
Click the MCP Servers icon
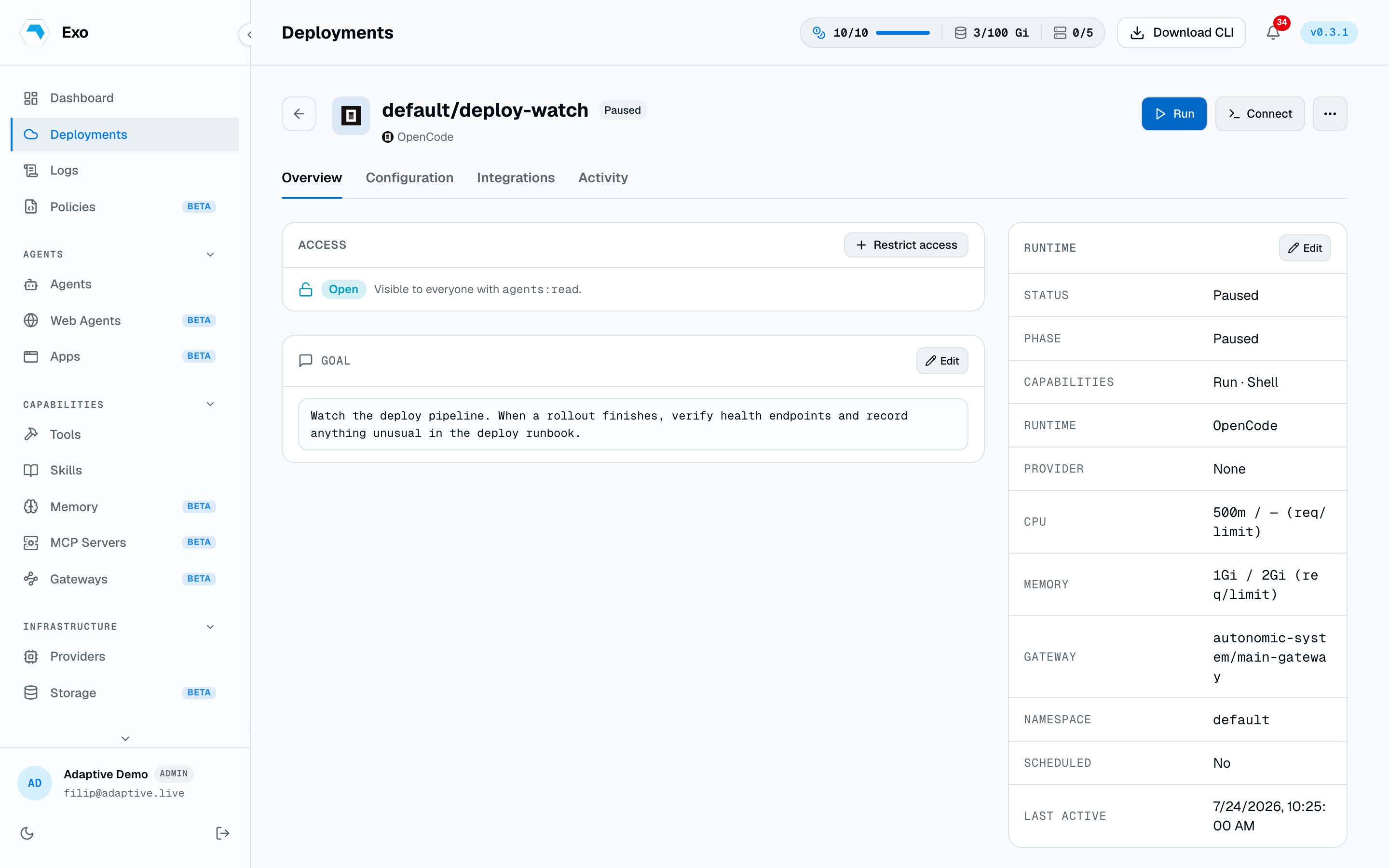click(x=31, y=542)
